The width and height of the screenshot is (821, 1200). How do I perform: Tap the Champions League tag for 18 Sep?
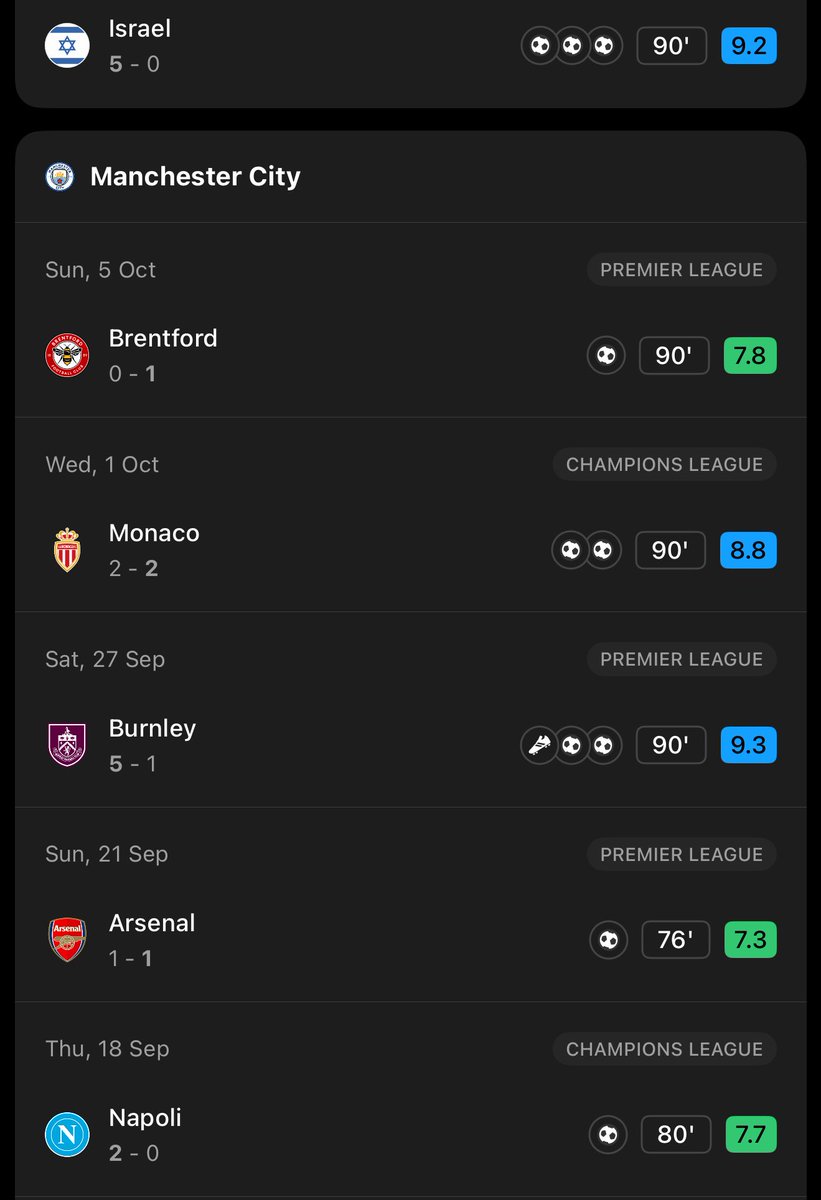664,1050
